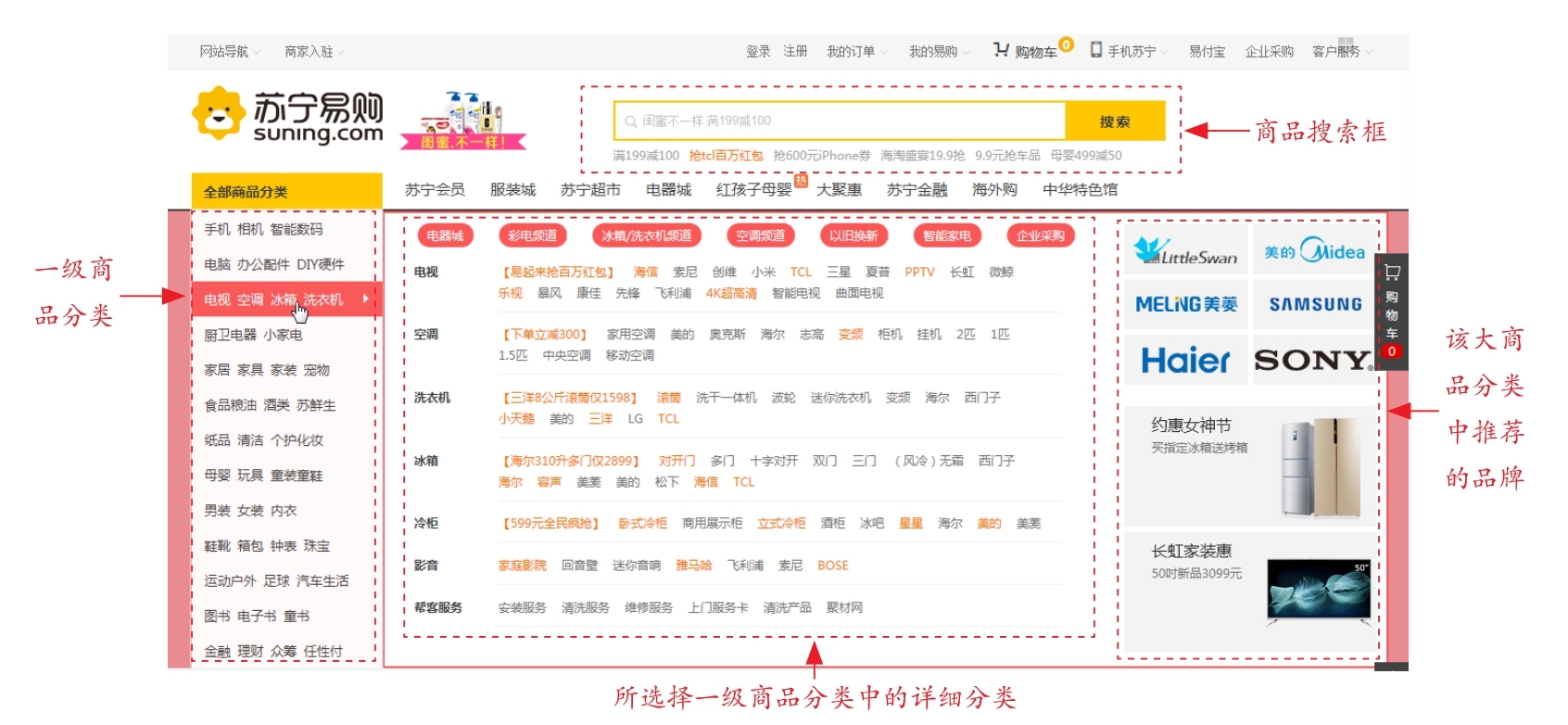Viewport: 1568px width, 725px height.
Task: Click the mobile phone icon for 手机苏宁
Action: (x=1096, y=50)
